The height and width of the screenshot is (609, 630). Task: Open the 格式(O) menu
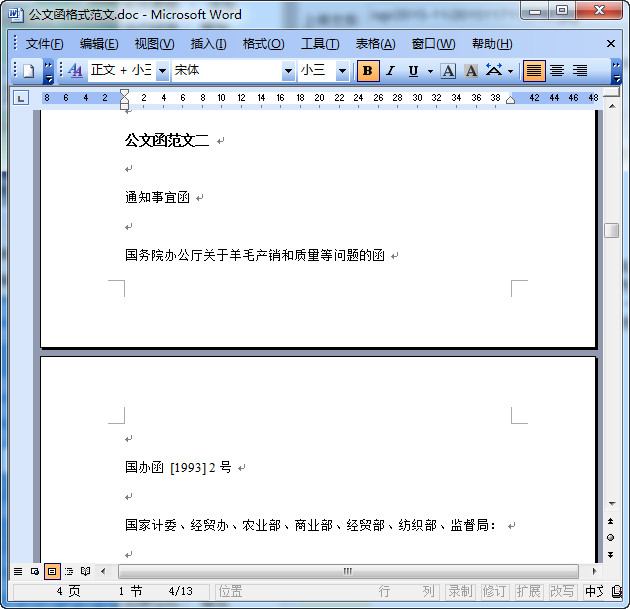264,44
